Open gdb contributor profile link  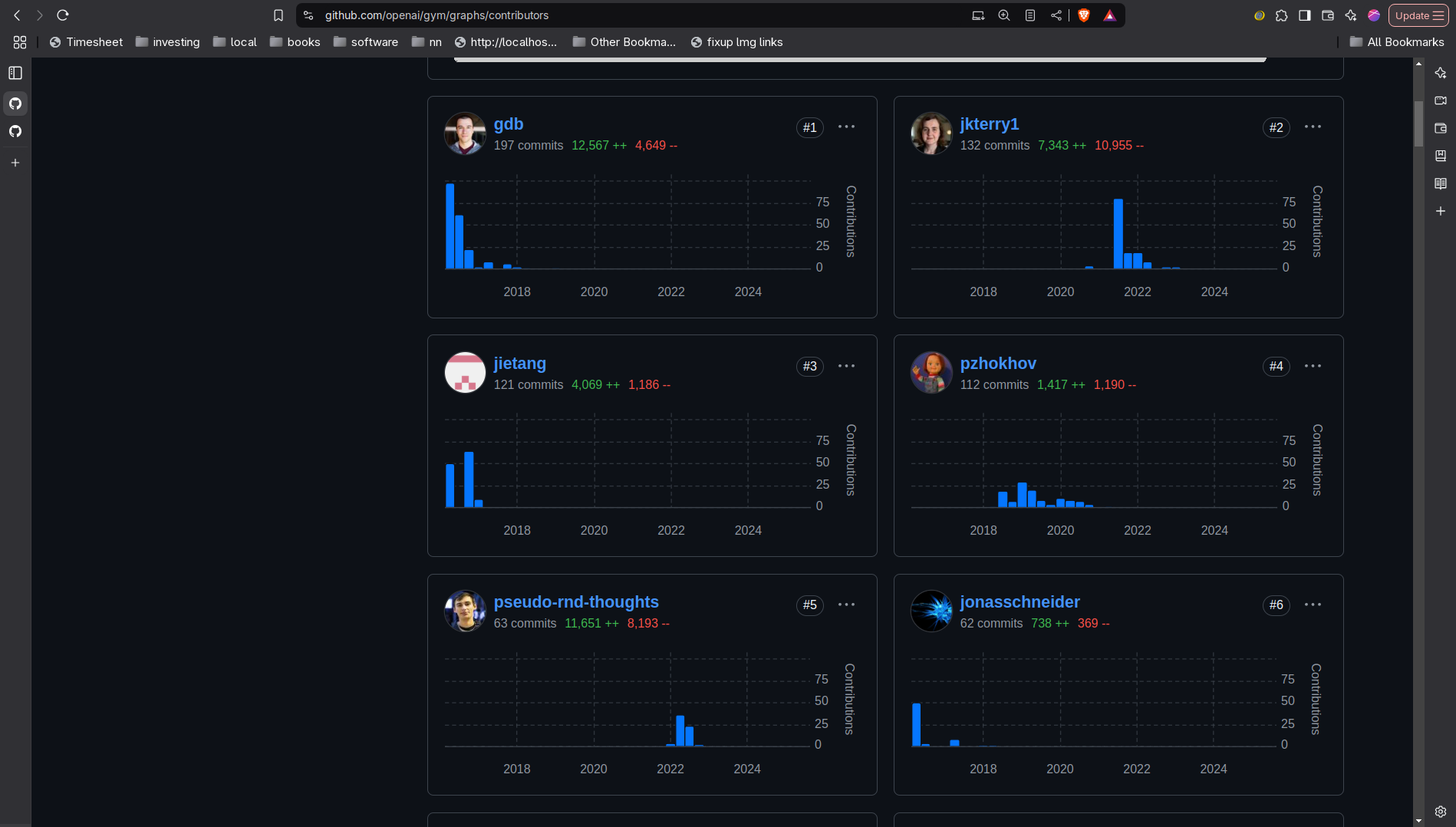pos(508,124)
